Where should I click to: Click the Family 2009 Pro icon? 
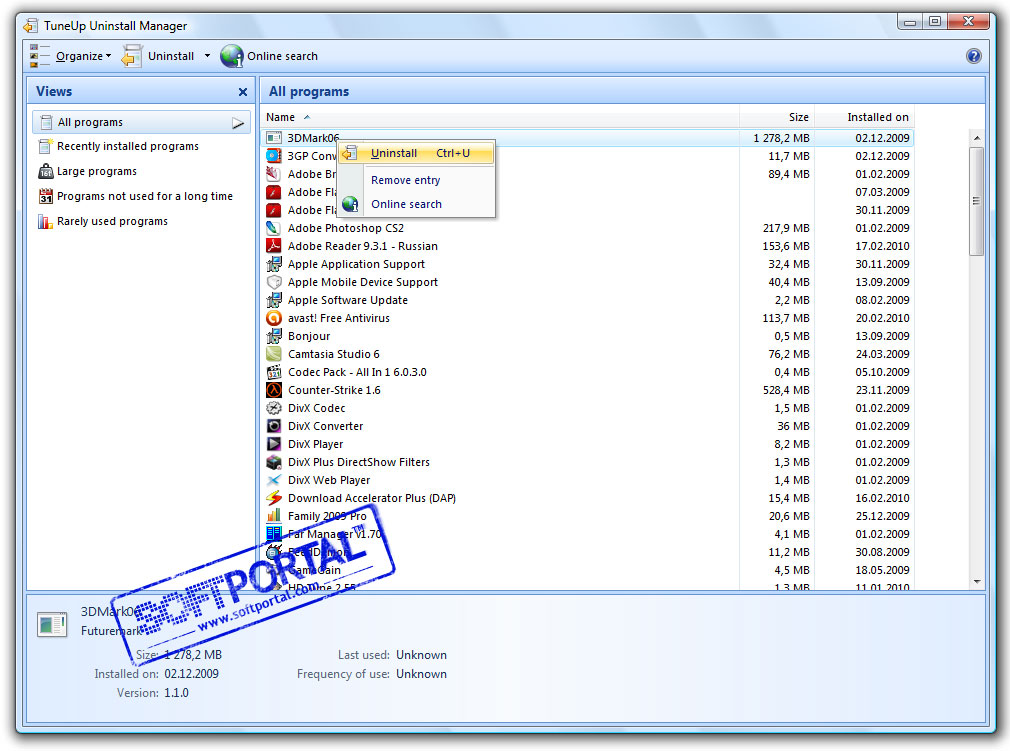(274, 516)
